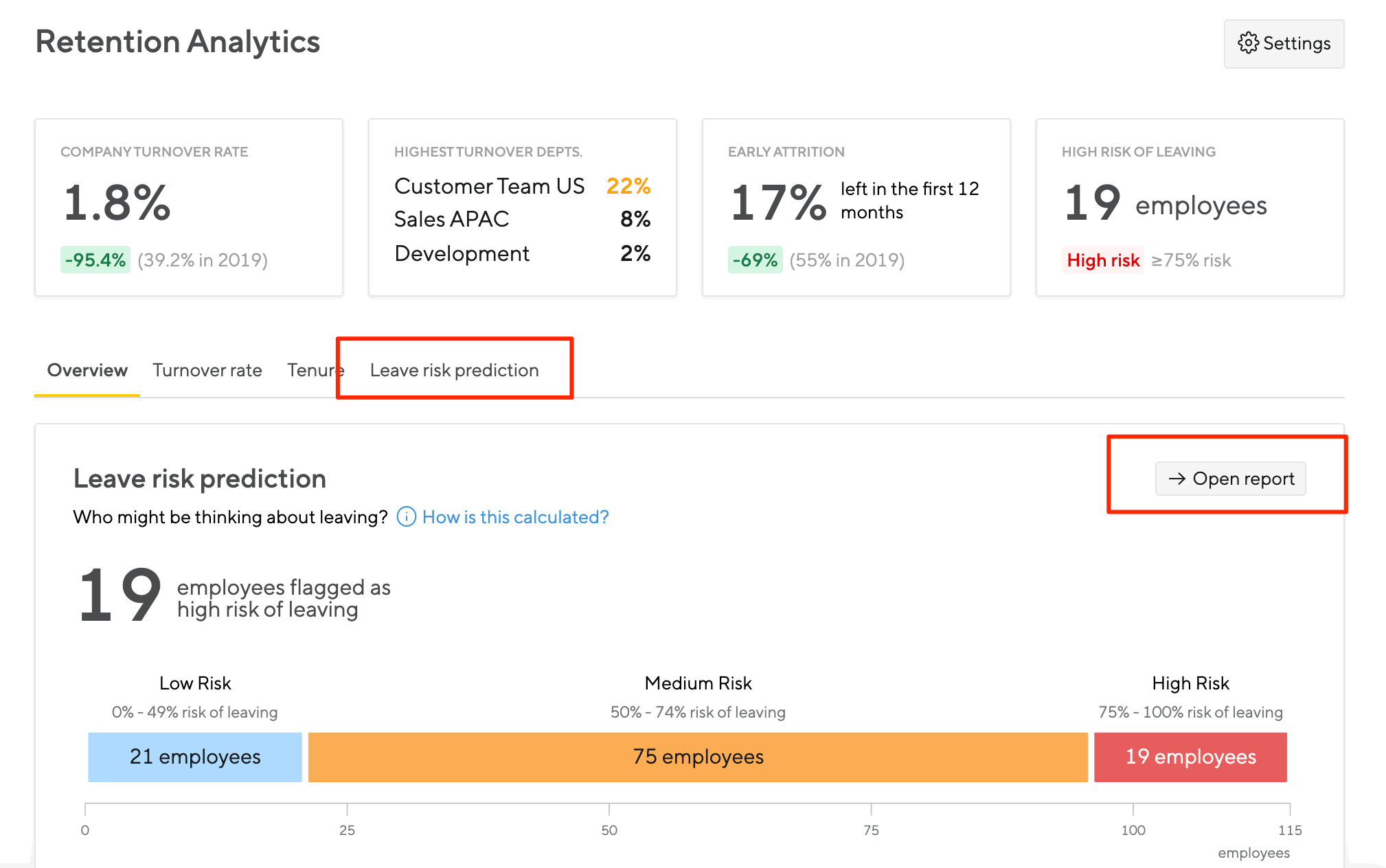
Task: Click the arrow icon on Open report
Action: (1177, 479)
